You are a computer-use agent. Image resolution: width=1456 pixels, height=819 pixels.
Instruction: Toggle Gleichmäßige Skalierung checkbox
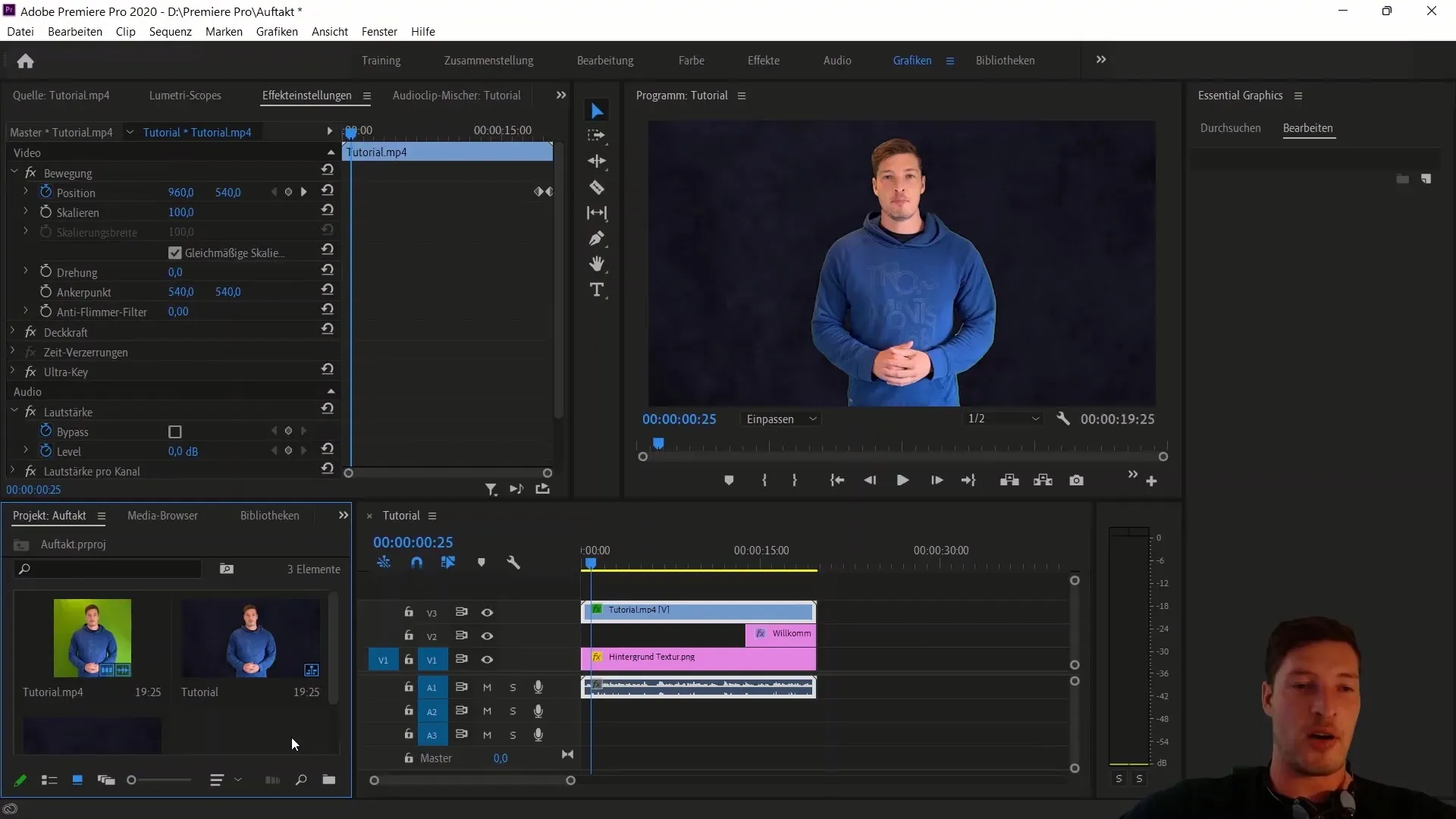(x=175, y=253)
